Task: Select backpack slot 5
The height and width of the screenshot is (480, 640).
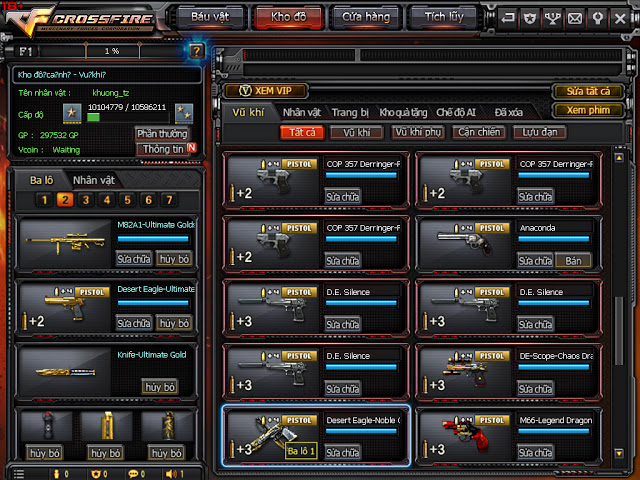Action: coord(127,200)
